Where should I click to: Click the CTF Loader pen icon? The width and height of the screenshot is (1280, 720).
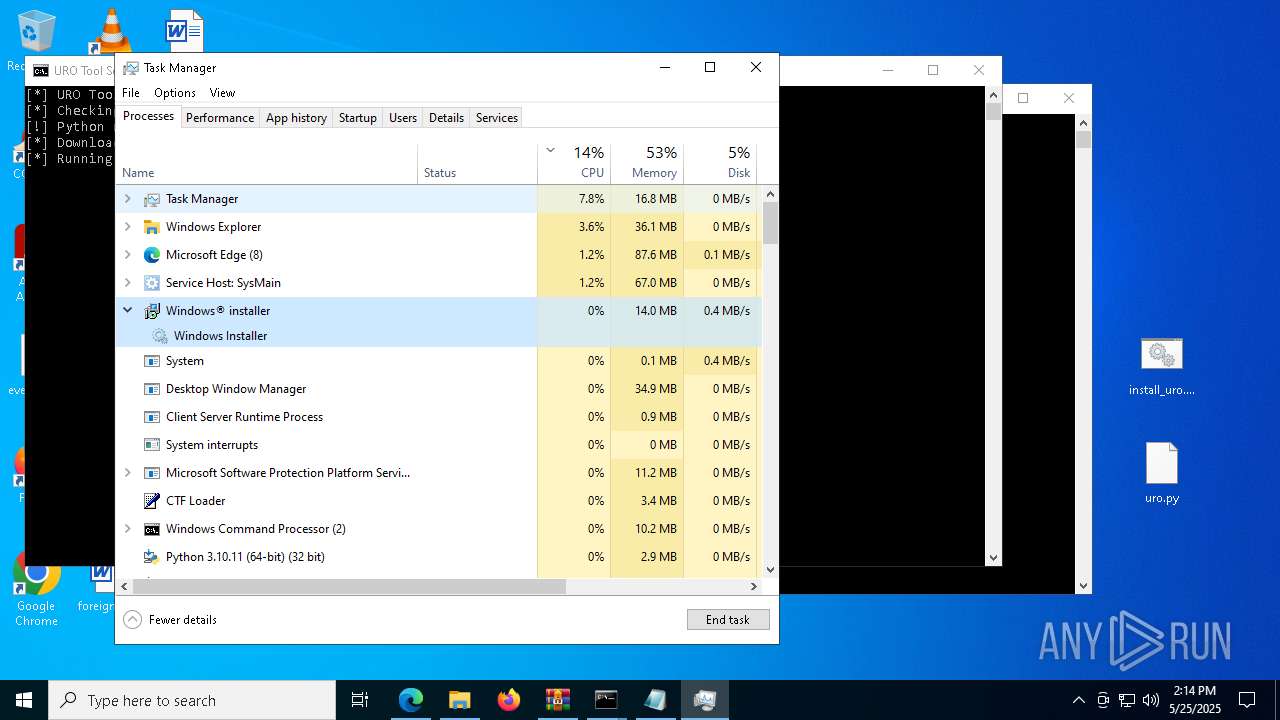152,501
